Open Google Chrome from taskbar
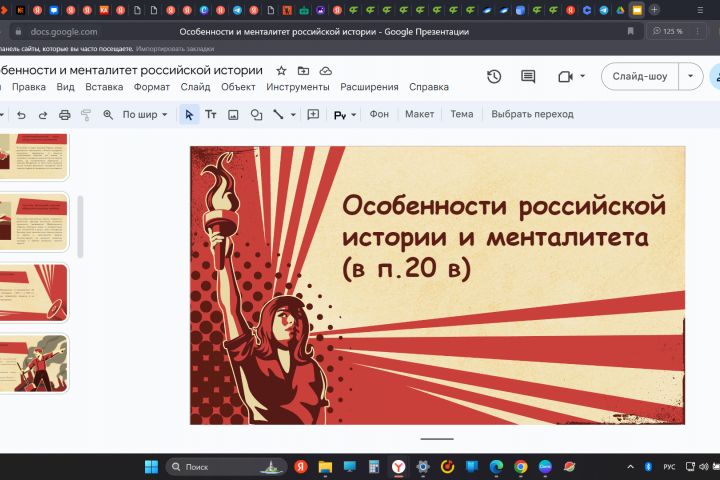The image size is (720, 480). [521, 467]
